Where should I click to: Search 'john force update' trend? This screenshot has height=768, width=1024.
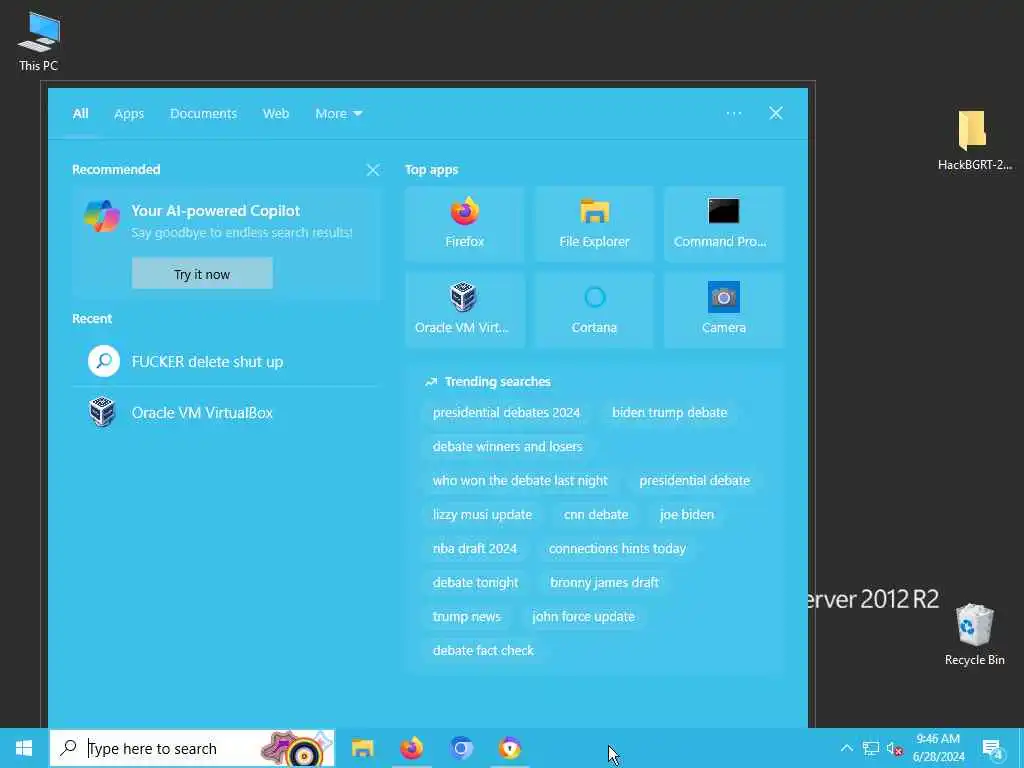[583, 616]
